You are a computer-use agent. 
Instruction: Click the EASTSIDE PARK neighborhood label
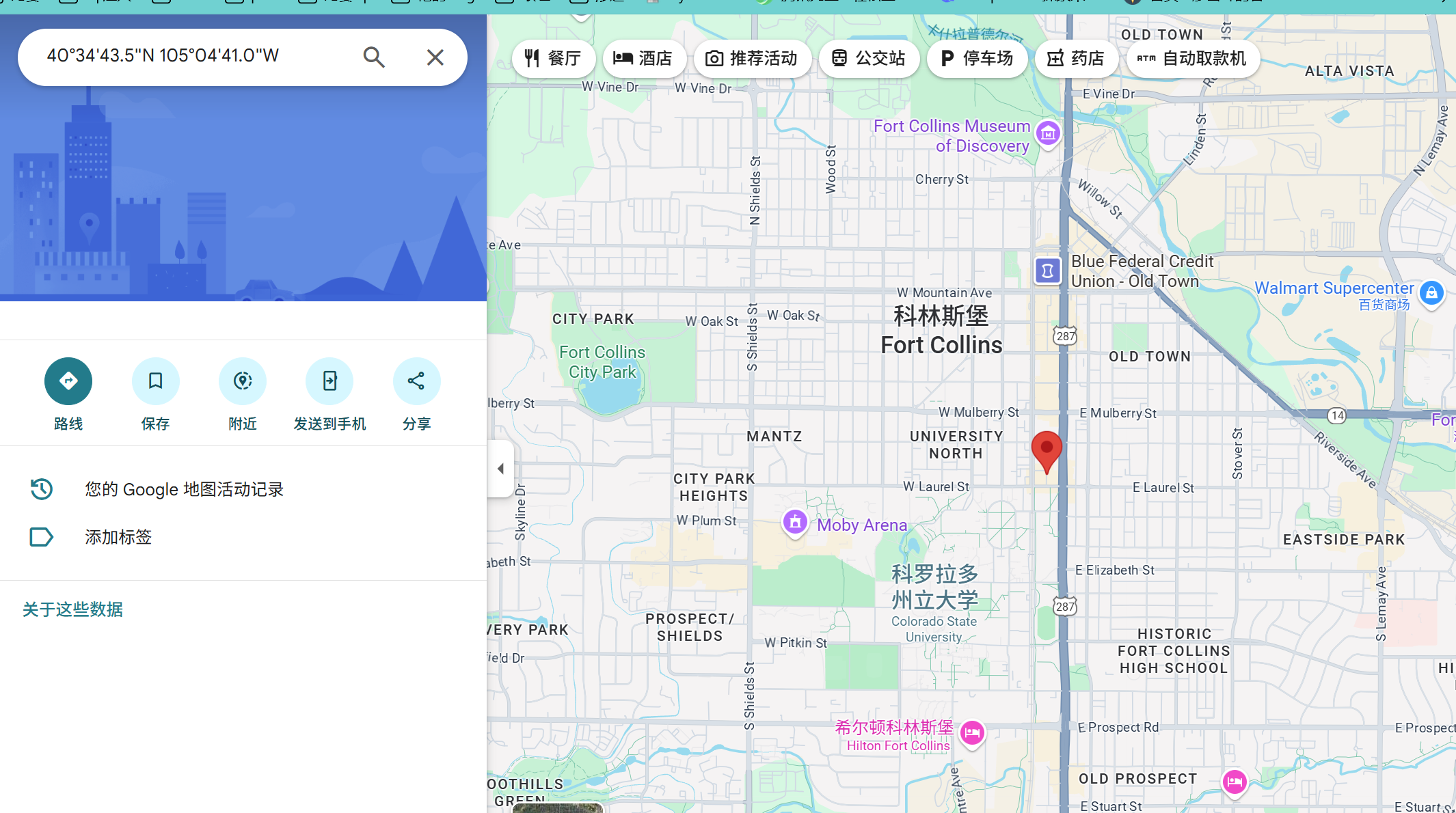click(1344, 540)
